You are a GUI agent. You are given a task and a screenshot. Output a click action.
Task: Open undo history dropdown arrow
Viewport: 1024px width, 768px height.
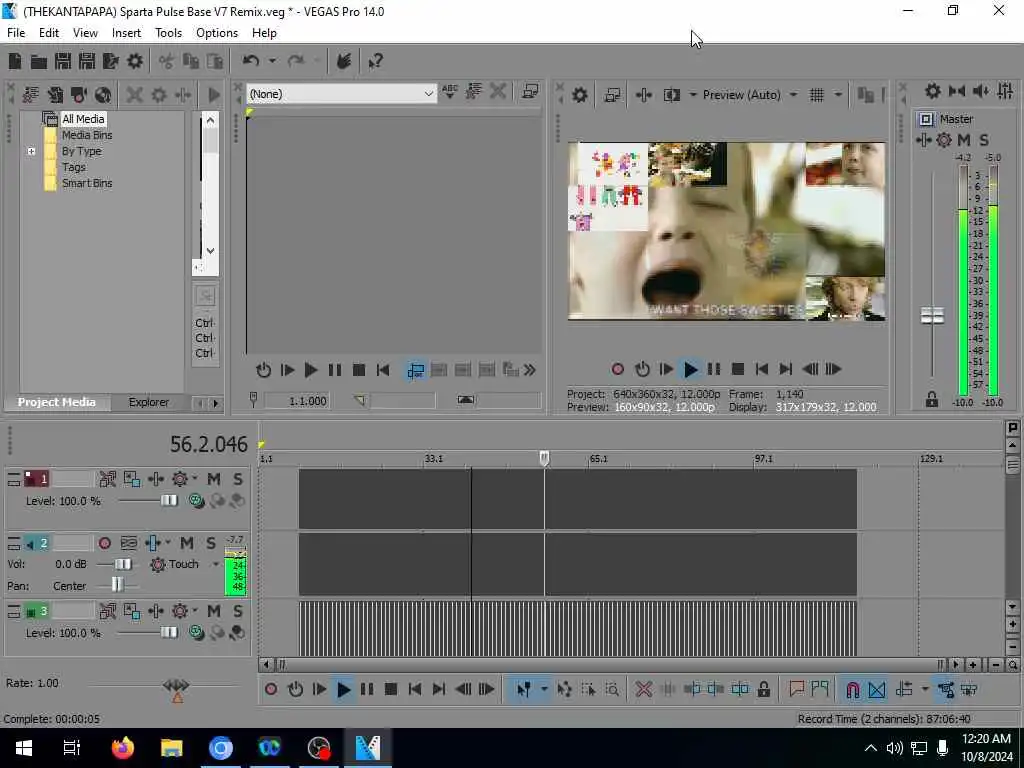272,61
